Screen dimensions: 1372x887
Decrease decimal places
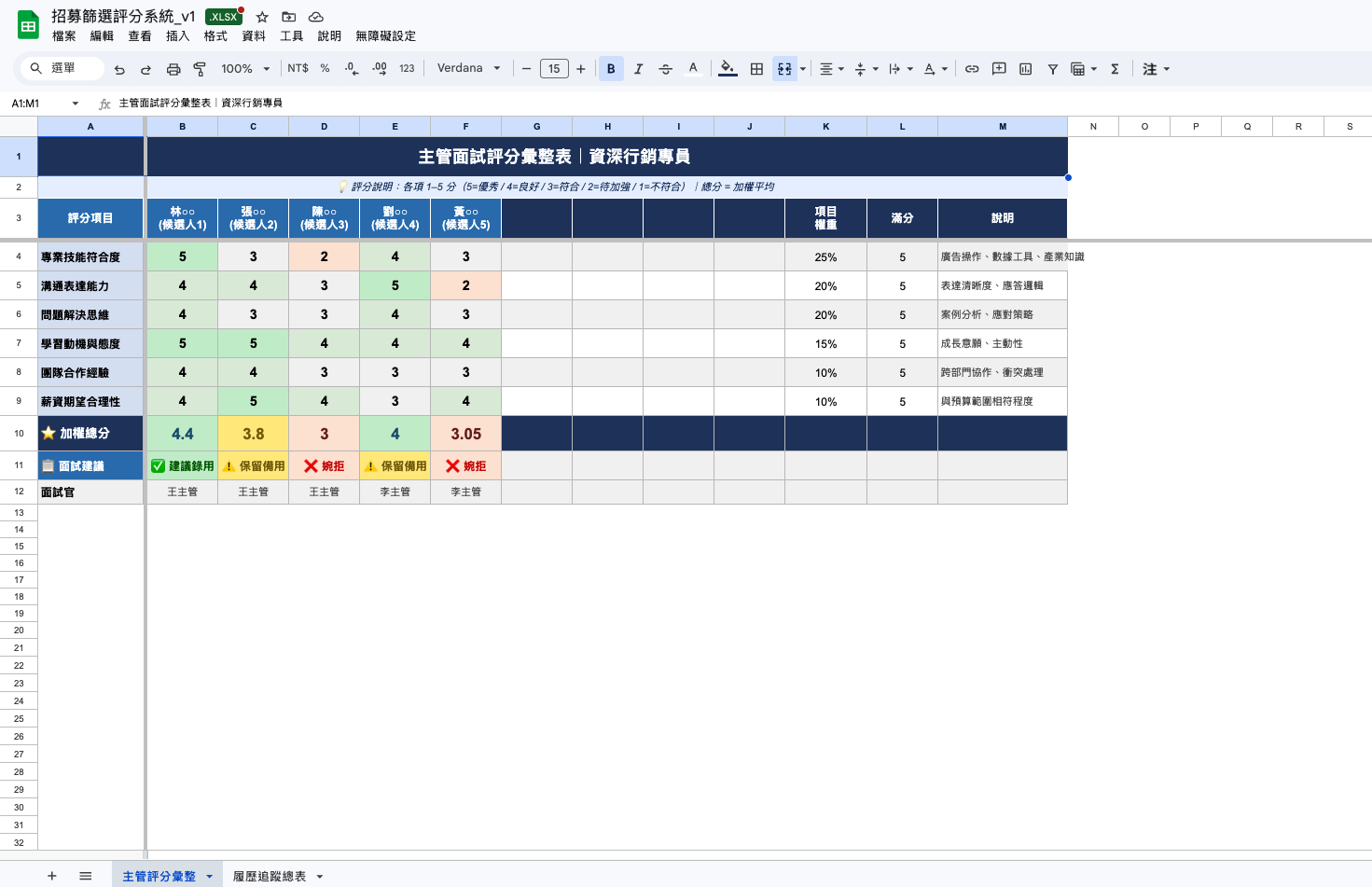352,69
